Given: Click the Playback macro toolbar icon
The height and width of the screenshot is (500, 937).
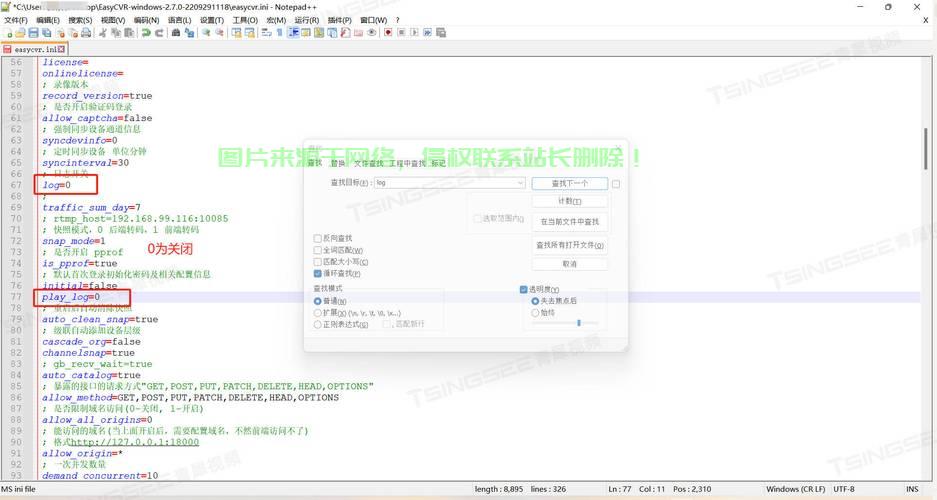Looking at the screenshot, I should tap(415, 33).
